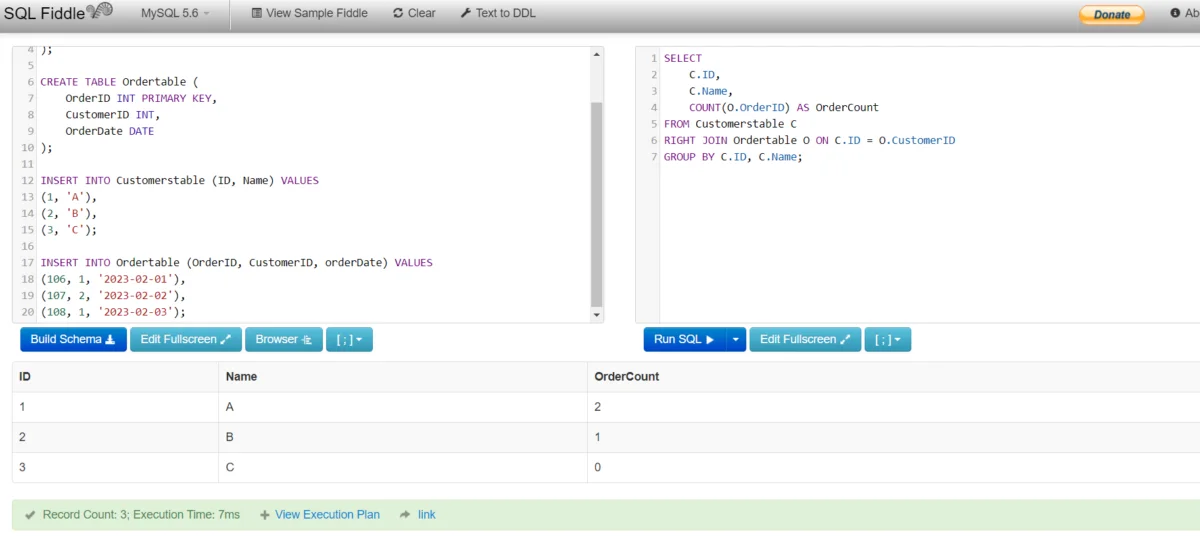Run the SQL query
The image size is (1200, 537).
click(683, 340)
